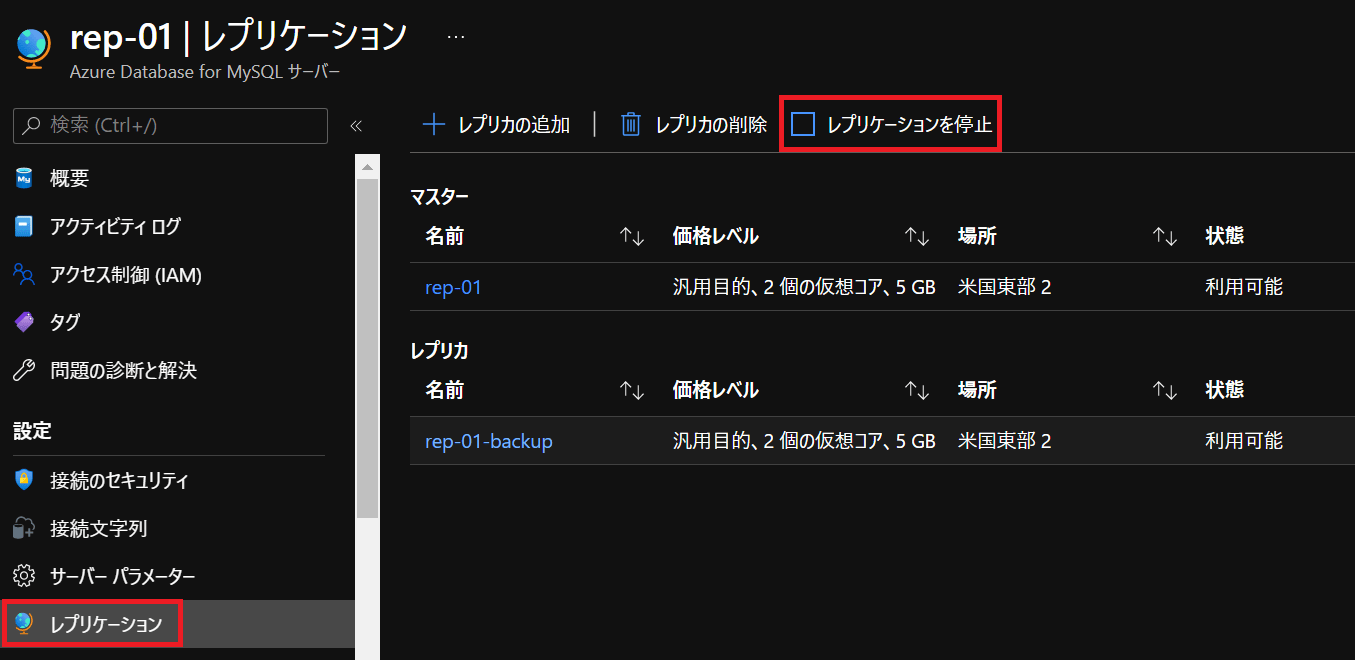Click the rep-01 globe server icon in header
Screen dimensions: 1355x660
click(34, 50)
